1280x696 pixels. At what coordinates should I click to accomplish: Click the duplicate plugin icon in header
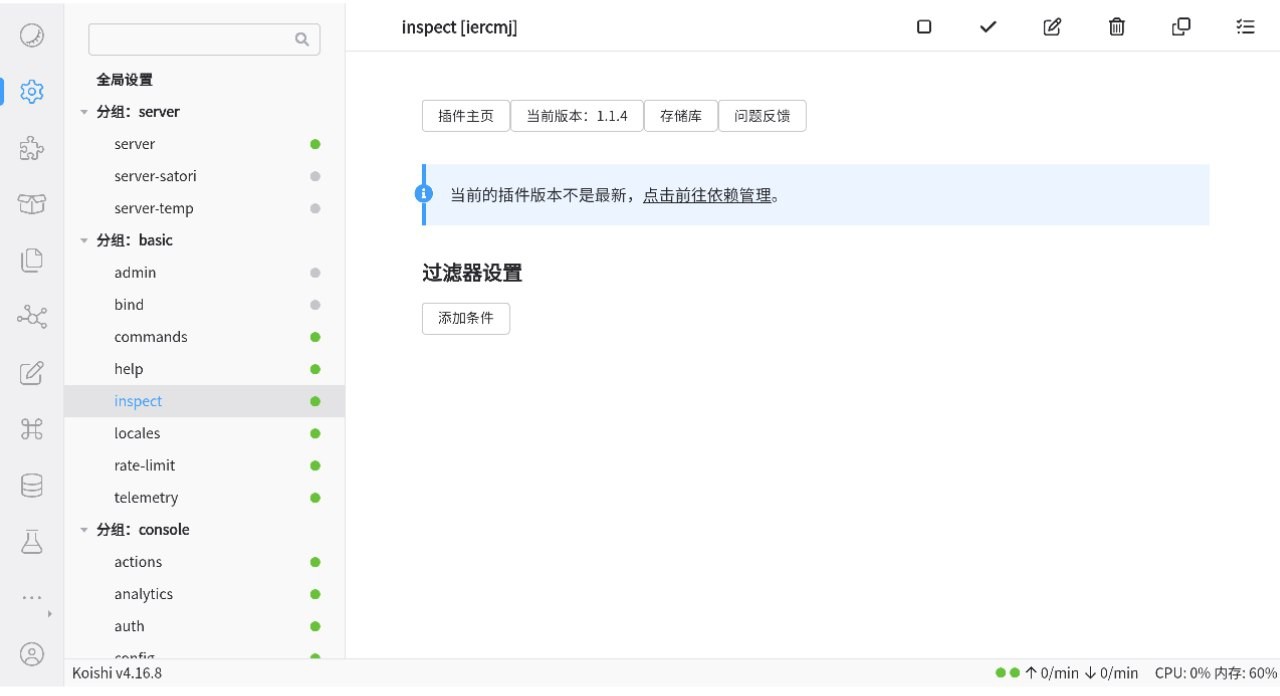click(x=1181, y=27)
